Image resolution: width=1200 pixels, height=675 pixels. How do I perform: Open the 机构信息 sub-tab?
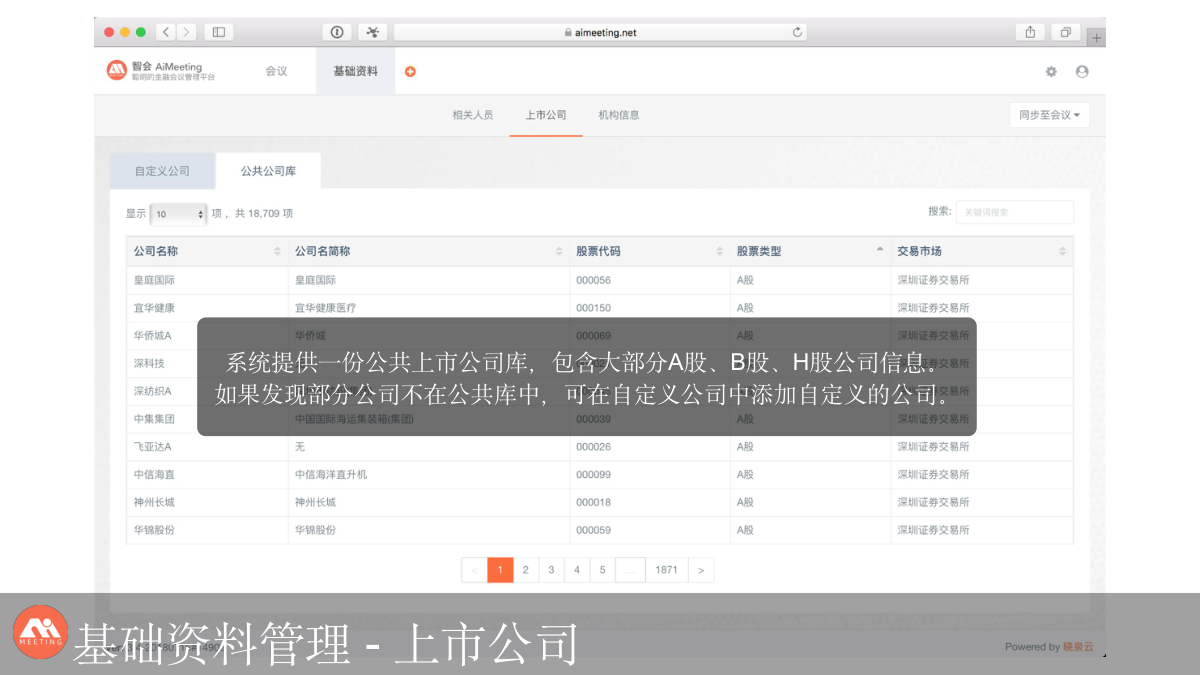(x=619, y=115)
